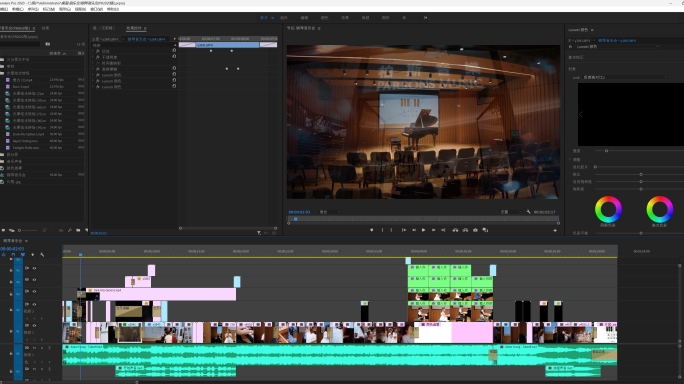
Task: Open the master clip dropdown in effect controls
Action: tap(122, 39)
